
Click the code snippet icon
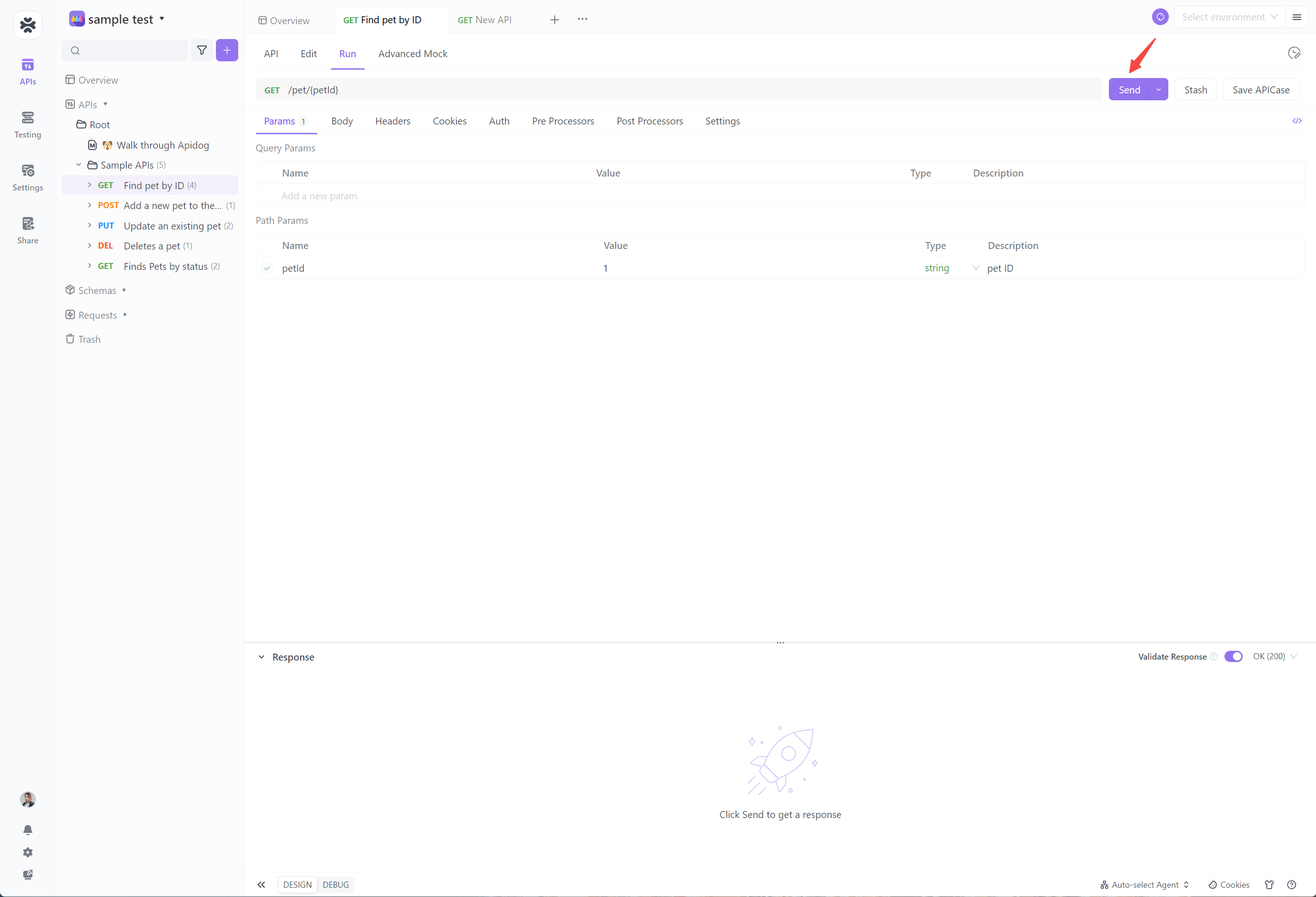[1296, 121]
